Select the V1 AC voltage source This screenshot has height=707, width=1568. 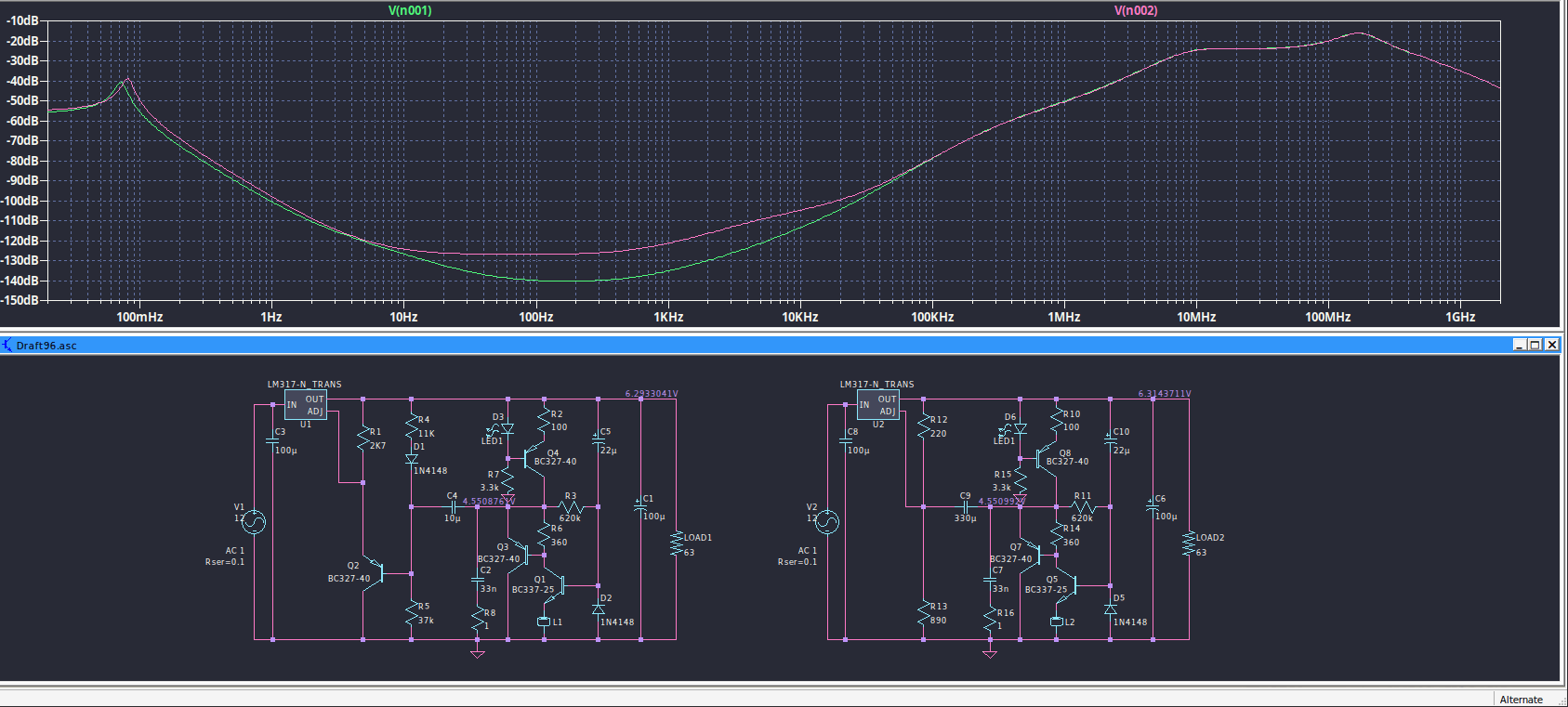coord(254,522)
